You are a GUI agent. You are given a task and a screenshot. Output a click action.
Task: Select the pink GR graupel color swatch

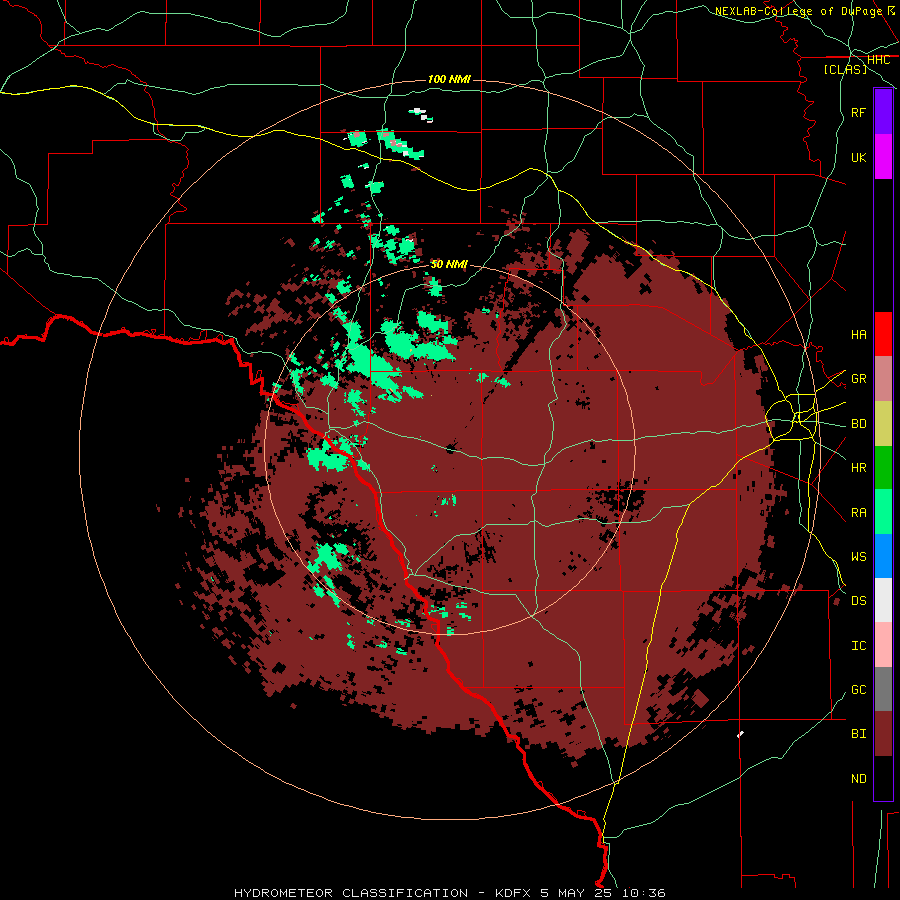point(883,378)
